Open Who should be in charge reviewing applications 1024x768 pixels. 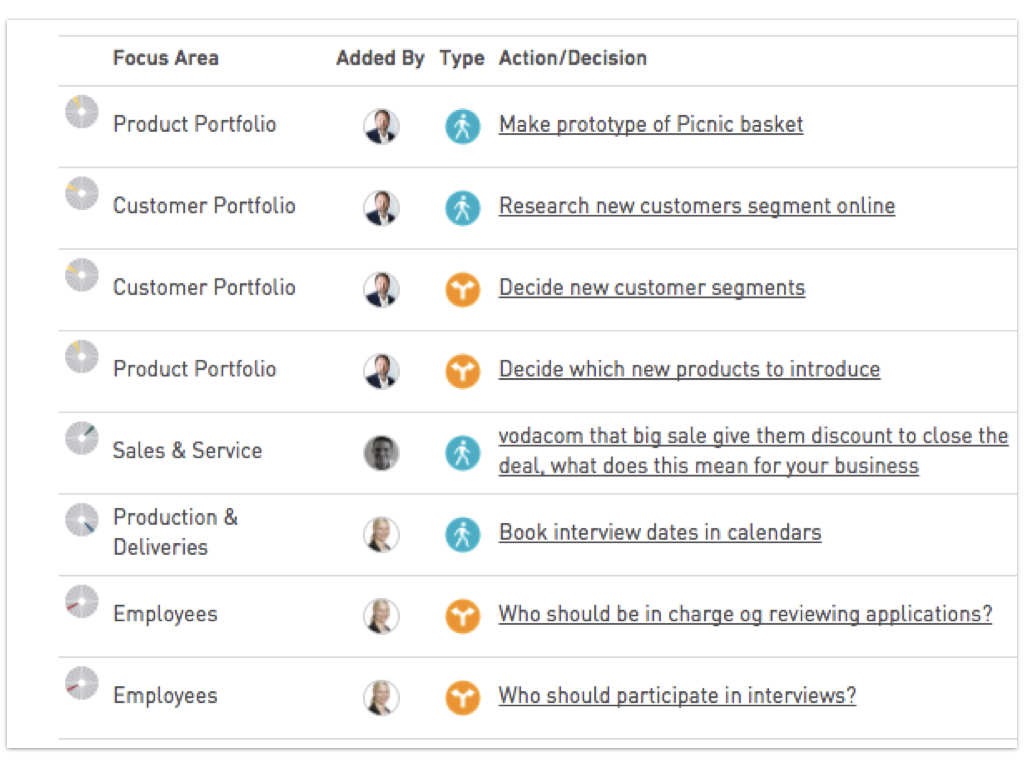745,614
